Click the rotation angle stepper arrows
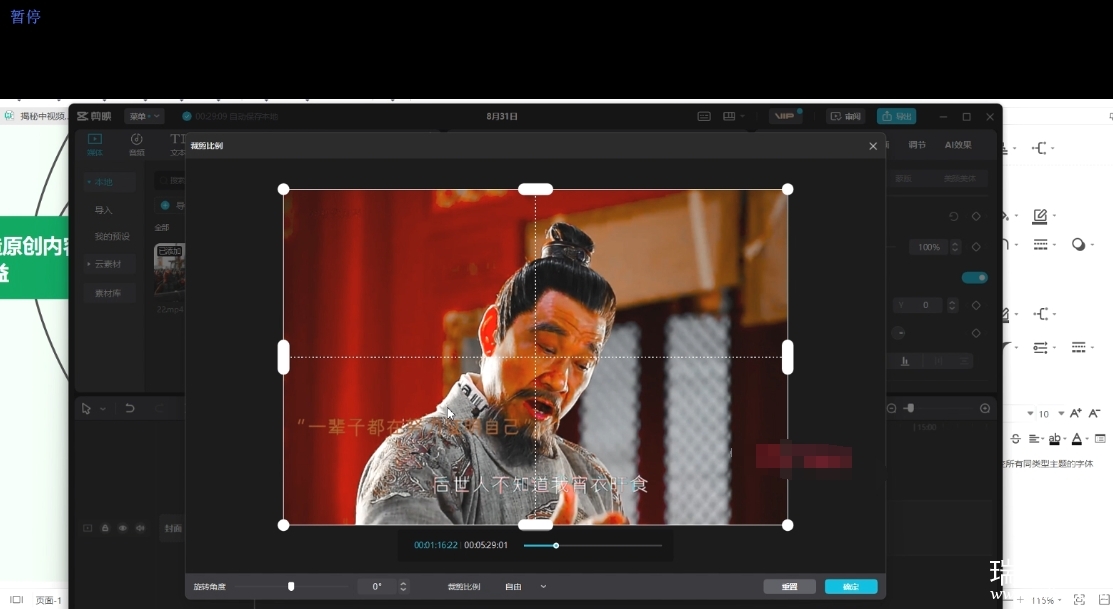This screenshot has height=609, width=1113. click(x=403, y=586)
